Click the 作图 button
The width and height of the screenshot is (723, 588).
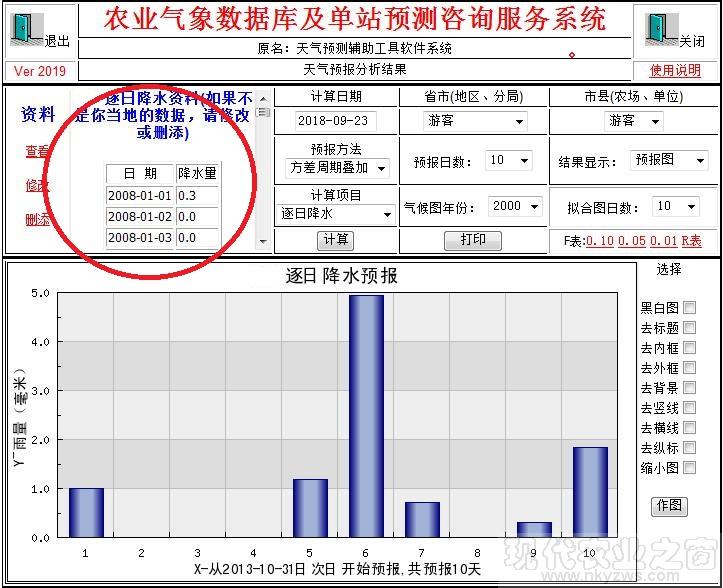(669, 506)
